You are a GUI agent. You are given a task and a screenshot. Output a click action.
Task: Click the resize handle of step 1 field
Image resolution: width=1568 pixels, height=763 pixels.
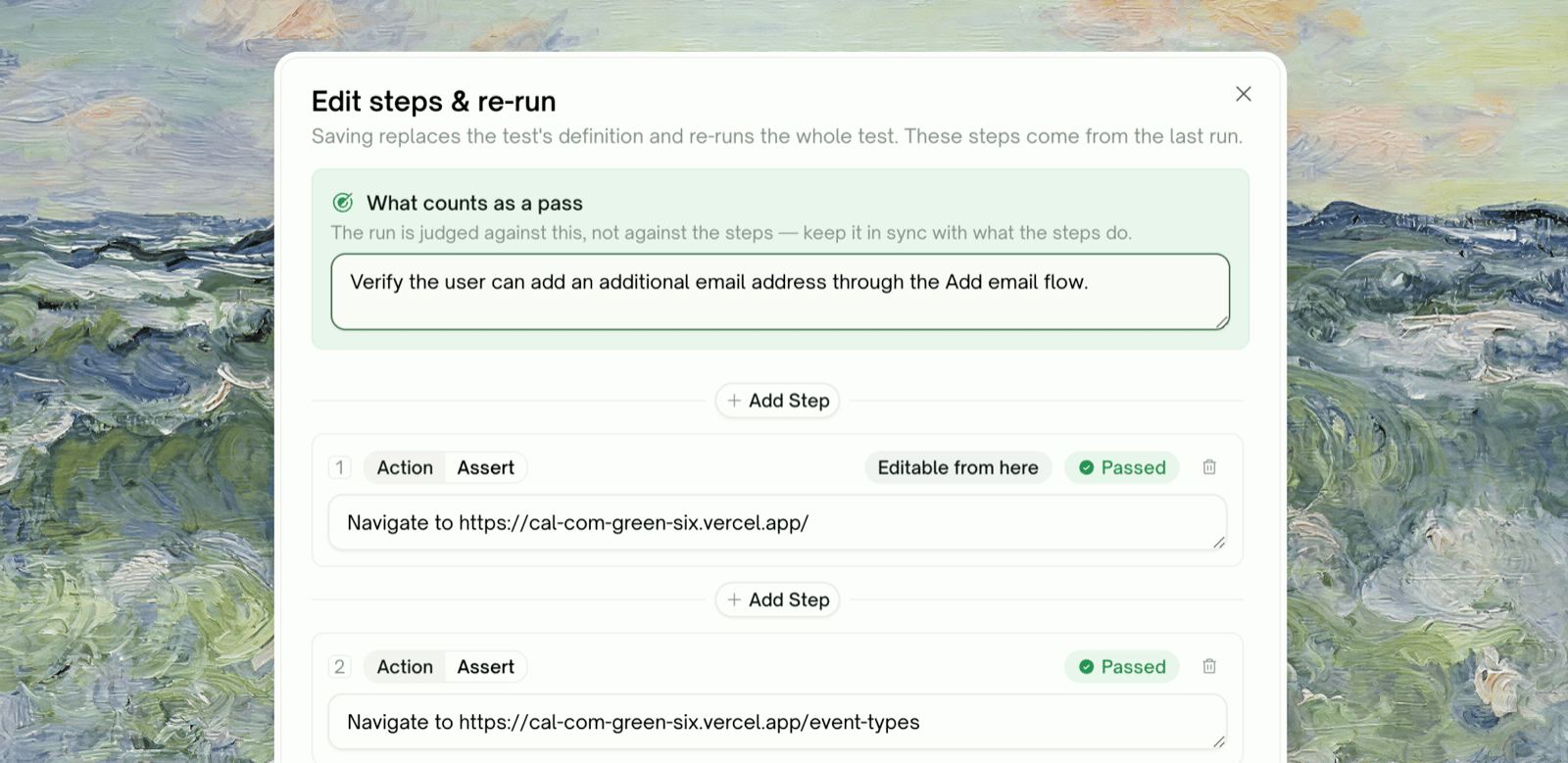(x=1219, y=543)
